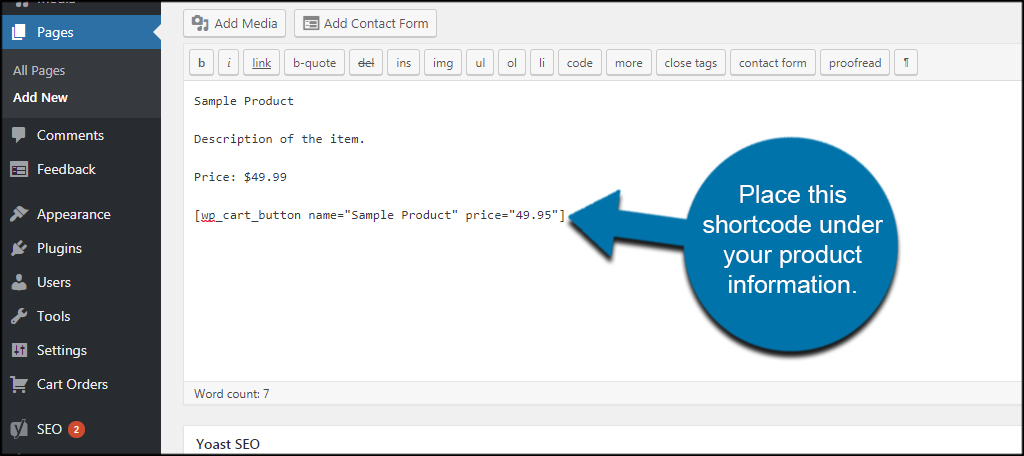Click the 'Word count: 7' status text
Screen dimensions: 1024x456
232,394
